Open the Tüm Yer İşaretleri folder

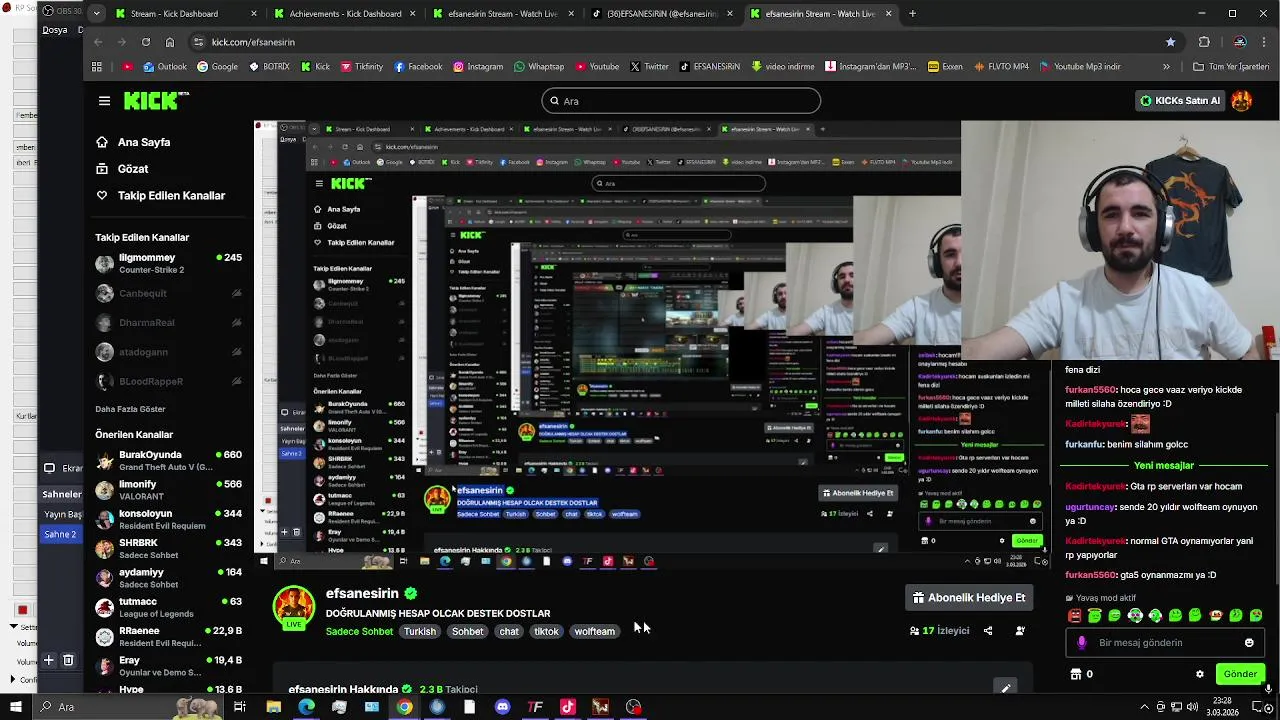click(x=1231, y=67)
